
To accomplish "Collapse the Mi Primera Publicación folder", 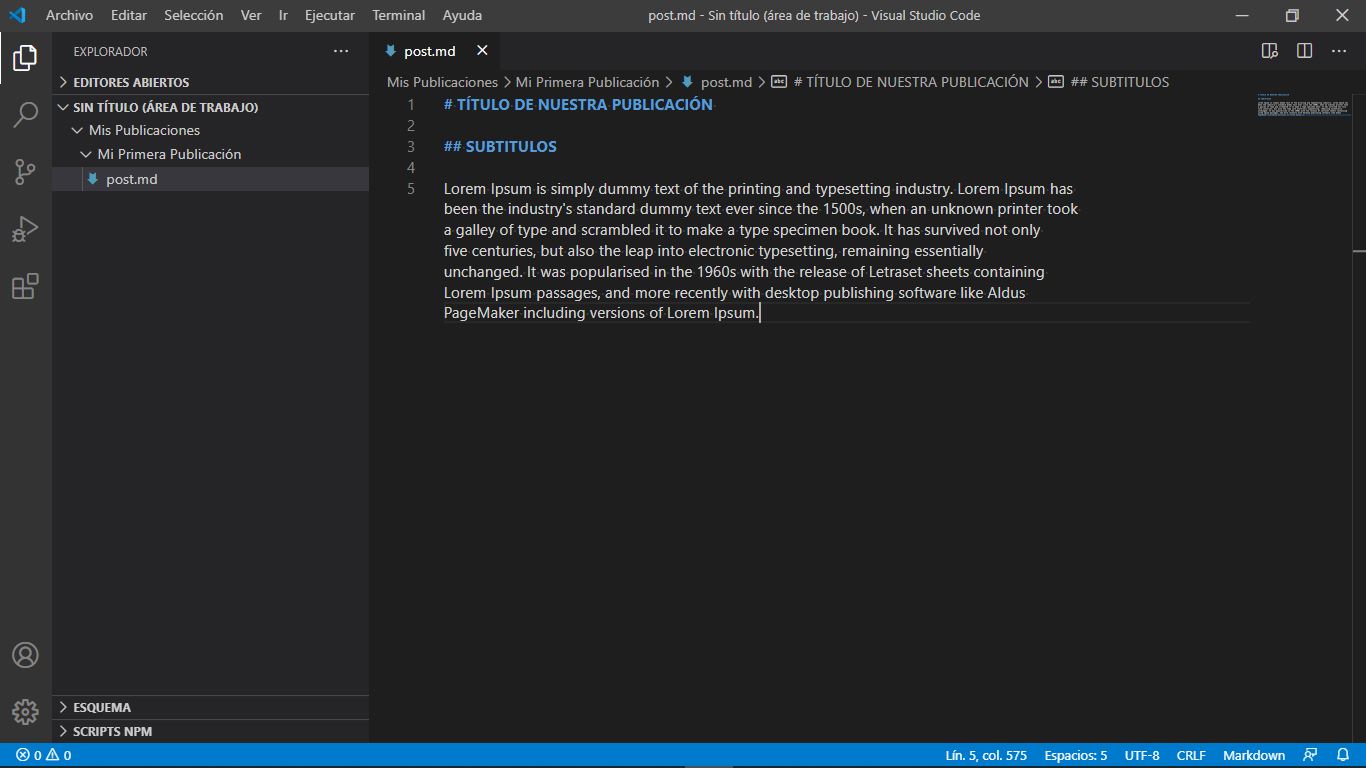I will [210, 154].
